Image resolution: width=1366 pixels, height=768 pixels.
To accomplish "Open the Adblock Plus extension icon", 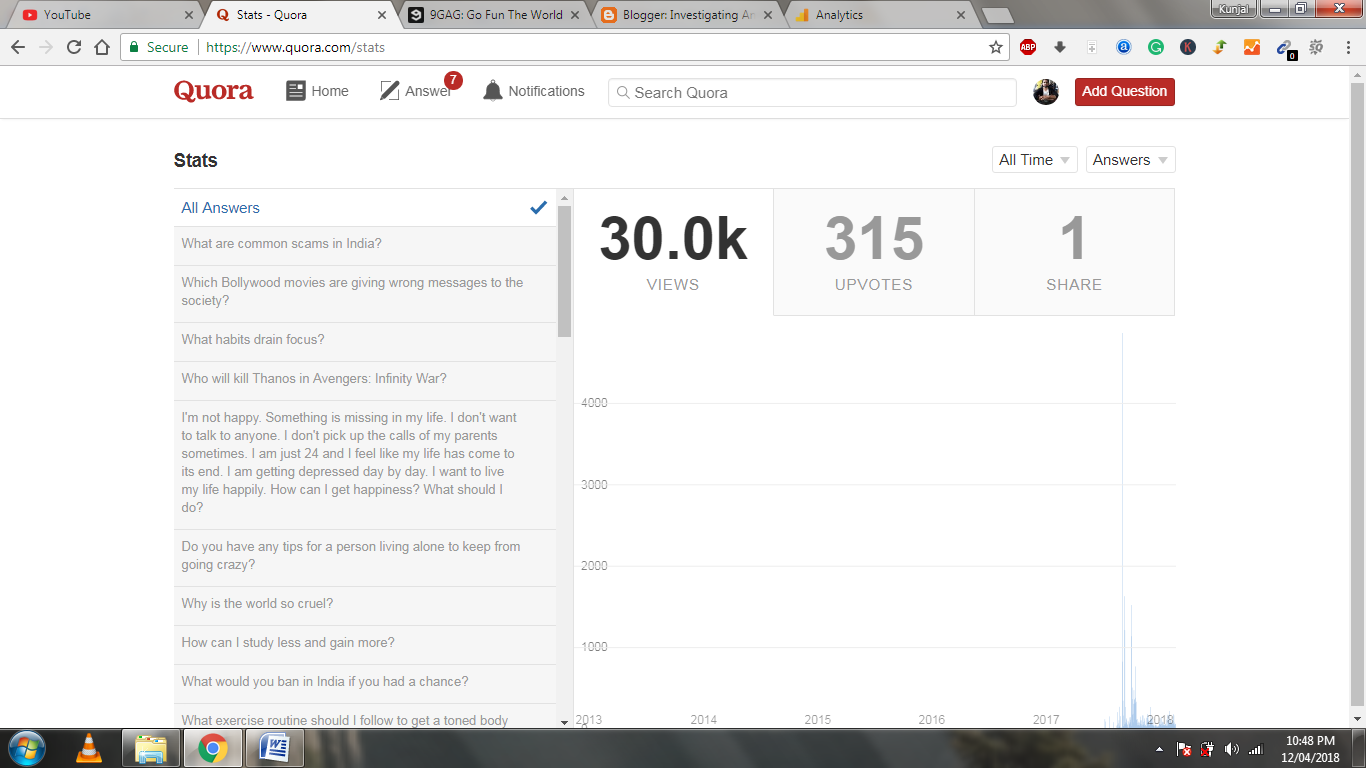I will pos(1027,47).
